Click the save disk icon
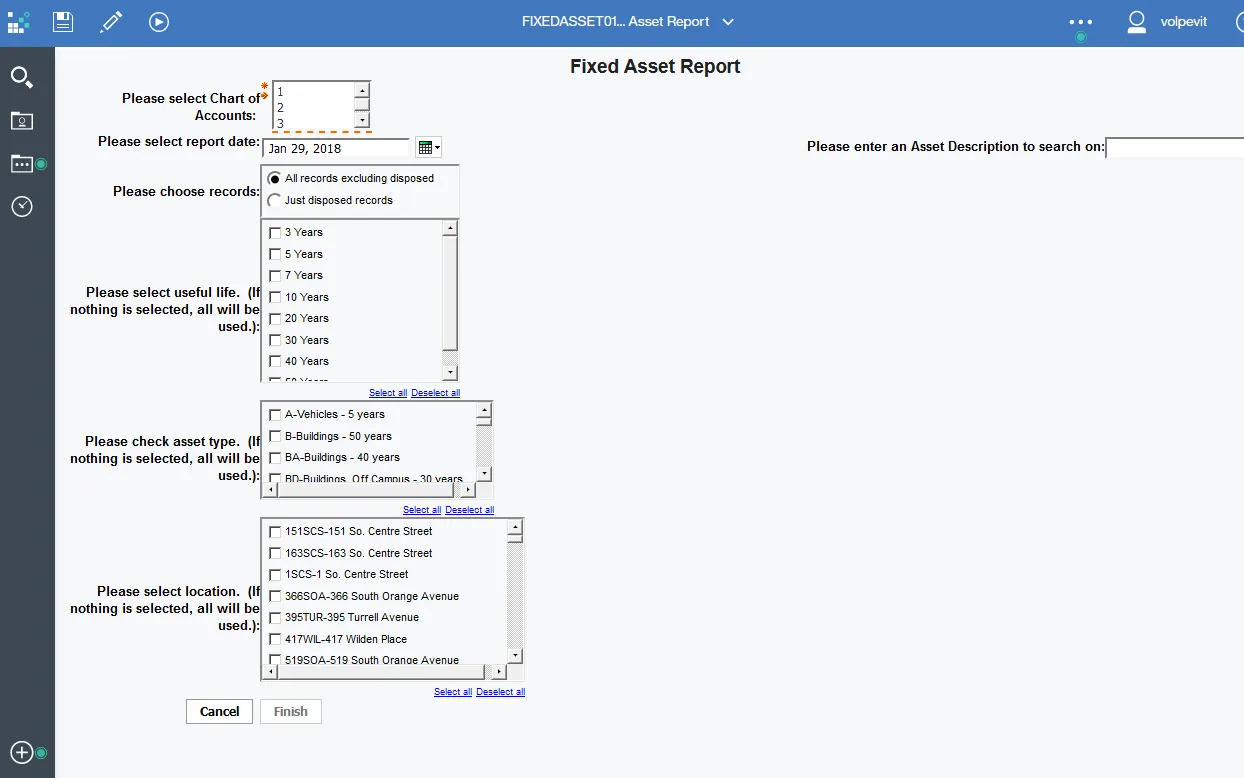Viewport: 1244px width, 778px height. [x=63, y=21]
